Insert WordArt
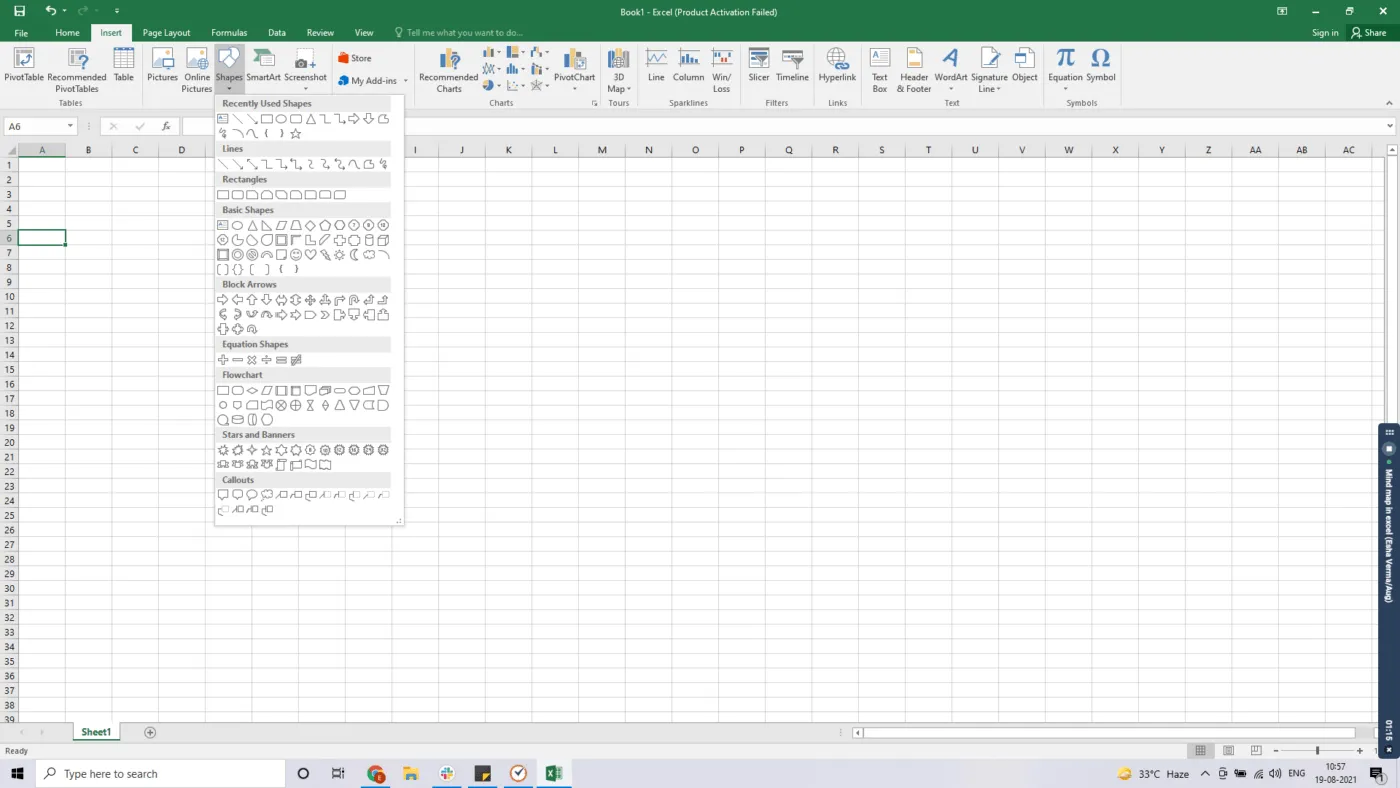Image resolution: width=1400 pixels, height=788 pixels. [x=949, y=70]
